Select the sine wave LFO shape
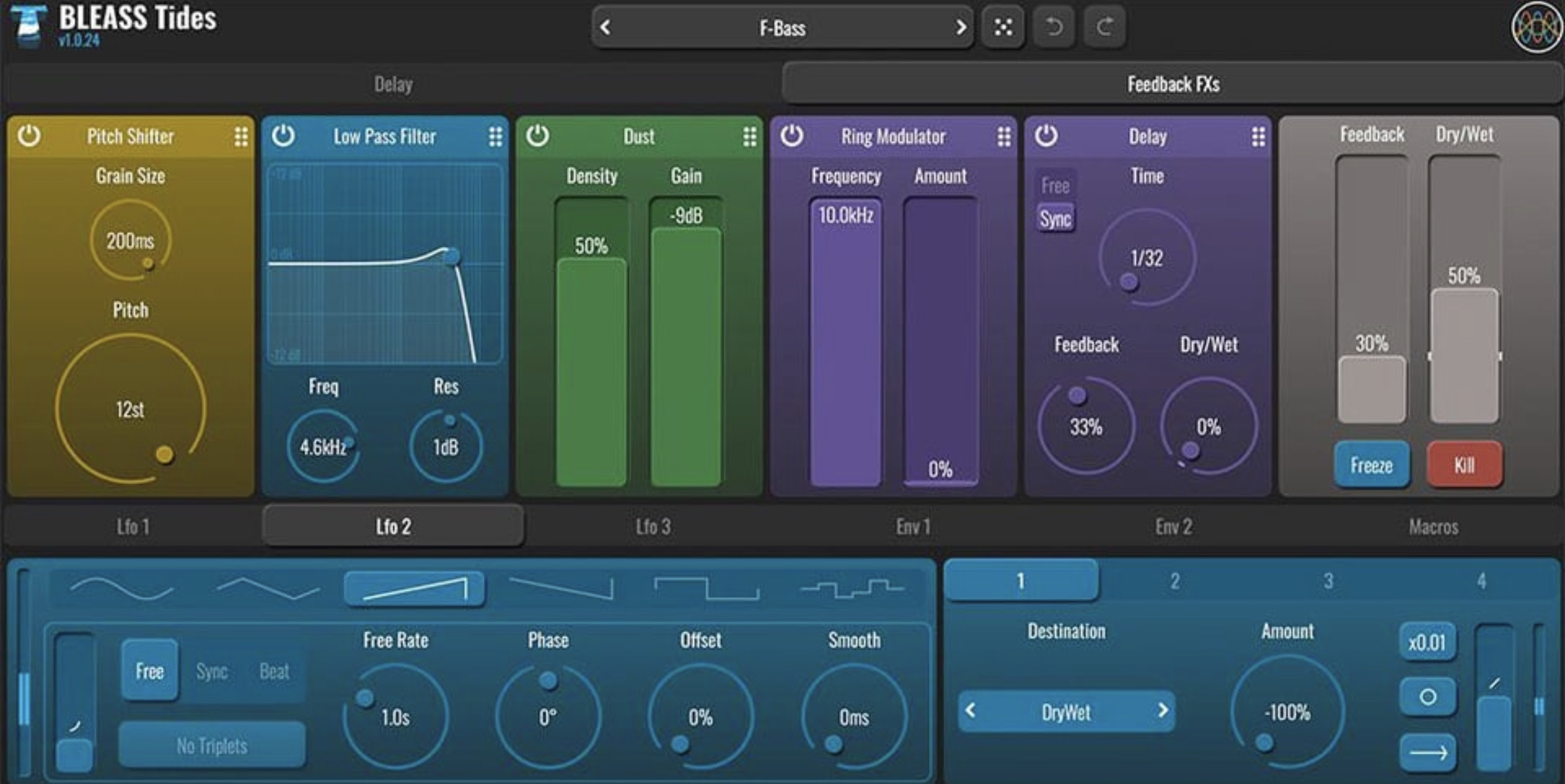1565x784 pixels. click(122, 588)
